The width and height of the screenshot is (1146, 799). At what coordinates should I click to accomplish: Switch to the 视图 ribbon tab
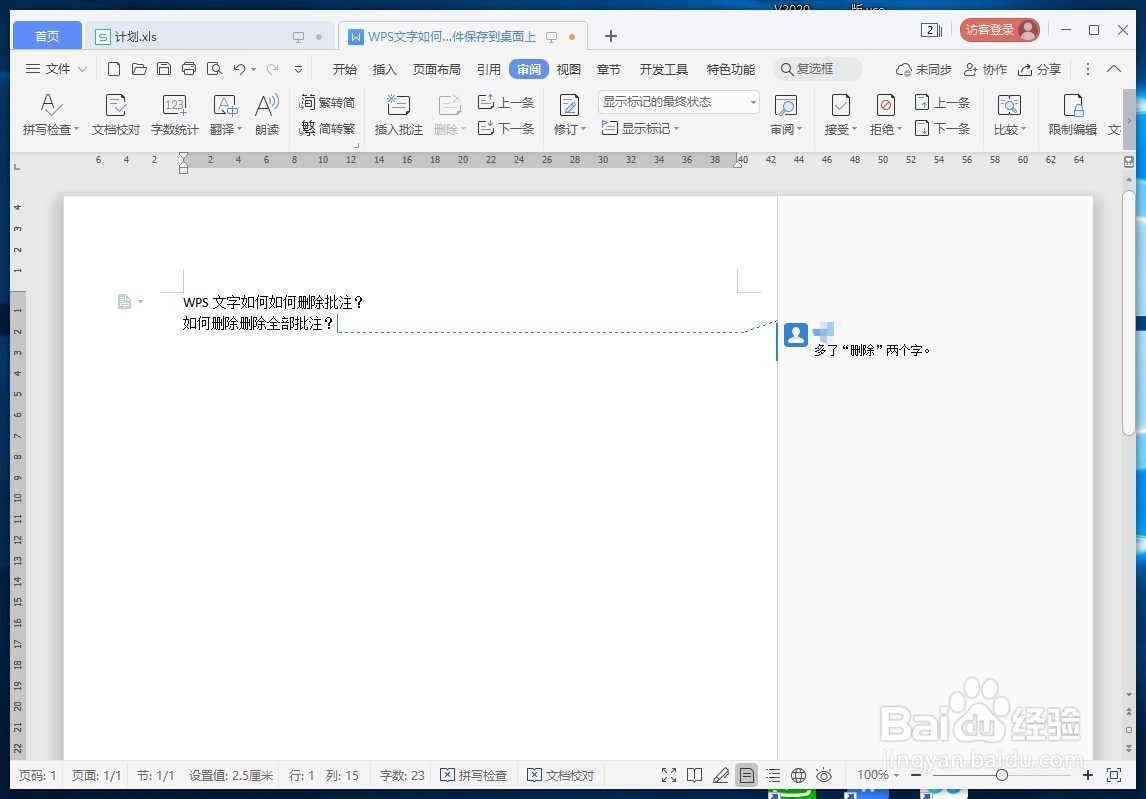coord(568,69)
